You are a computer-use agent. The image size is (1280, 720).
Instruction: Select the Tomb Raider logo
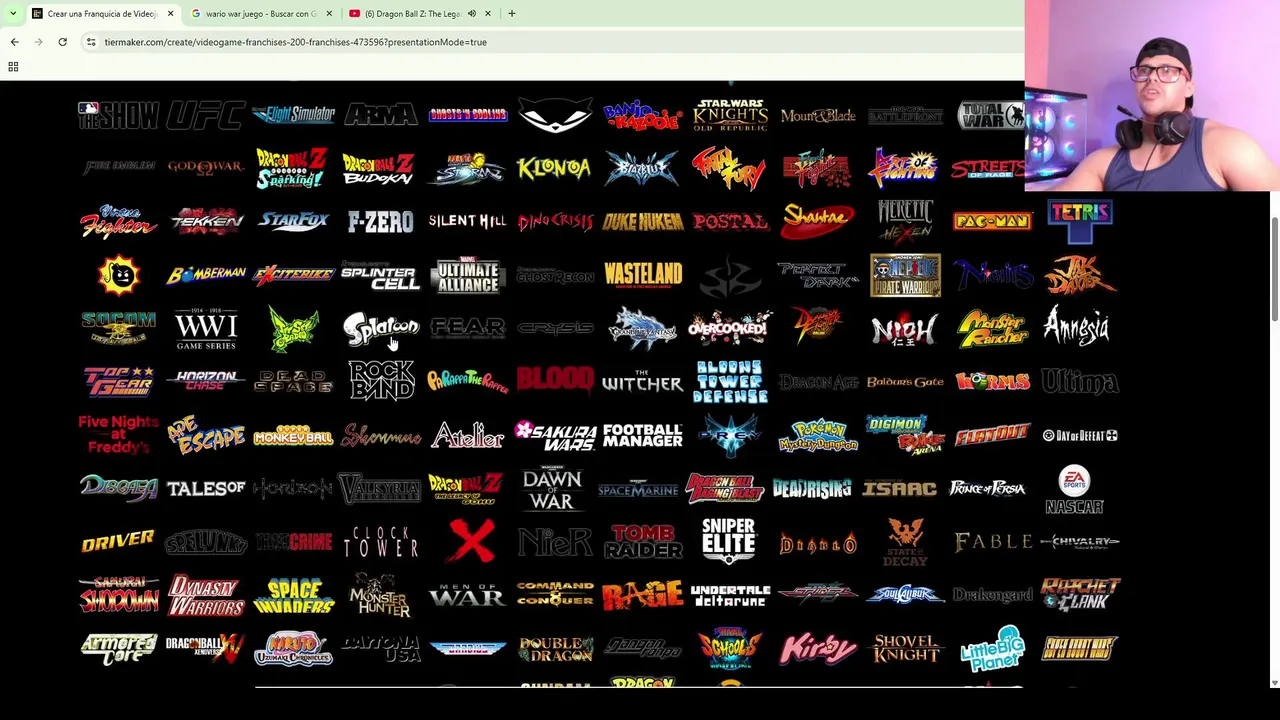pos(642,542)
